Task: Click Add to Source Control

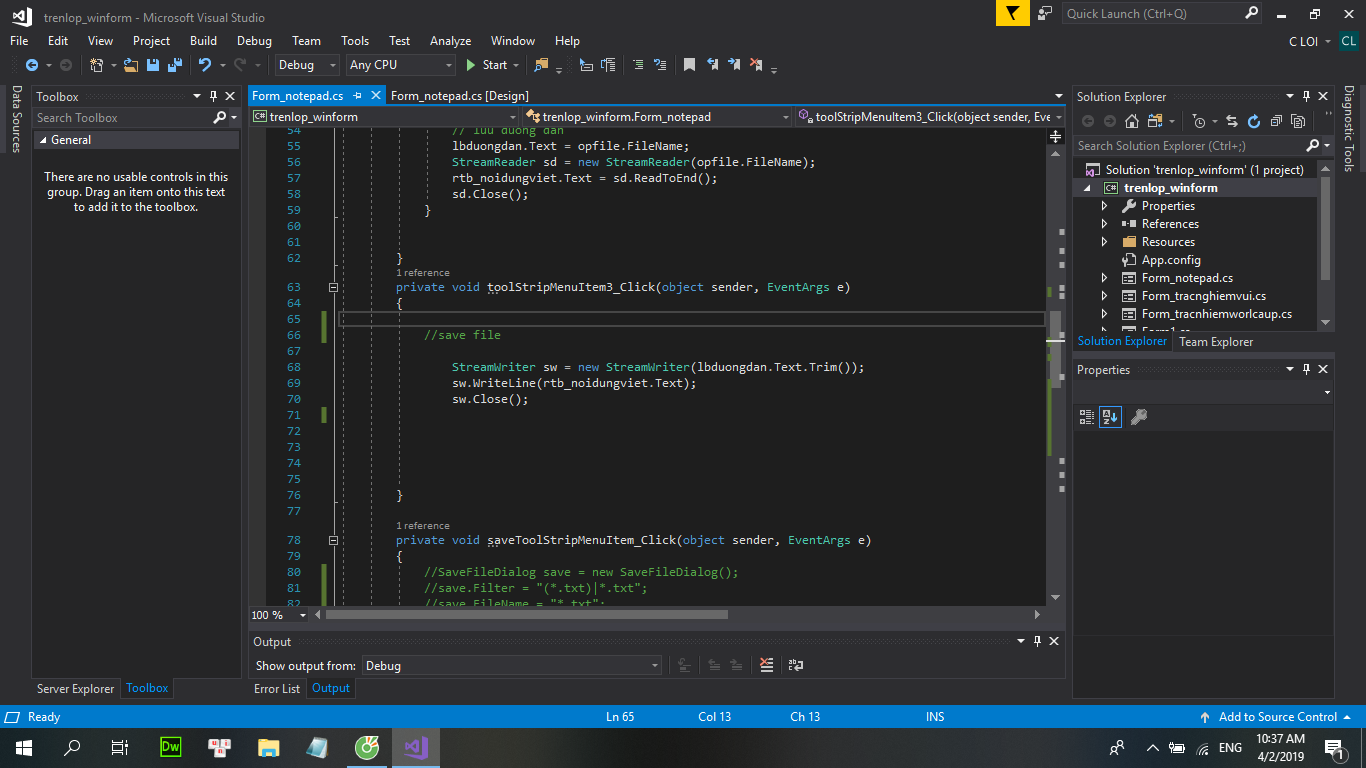Action: [1276, 716]
